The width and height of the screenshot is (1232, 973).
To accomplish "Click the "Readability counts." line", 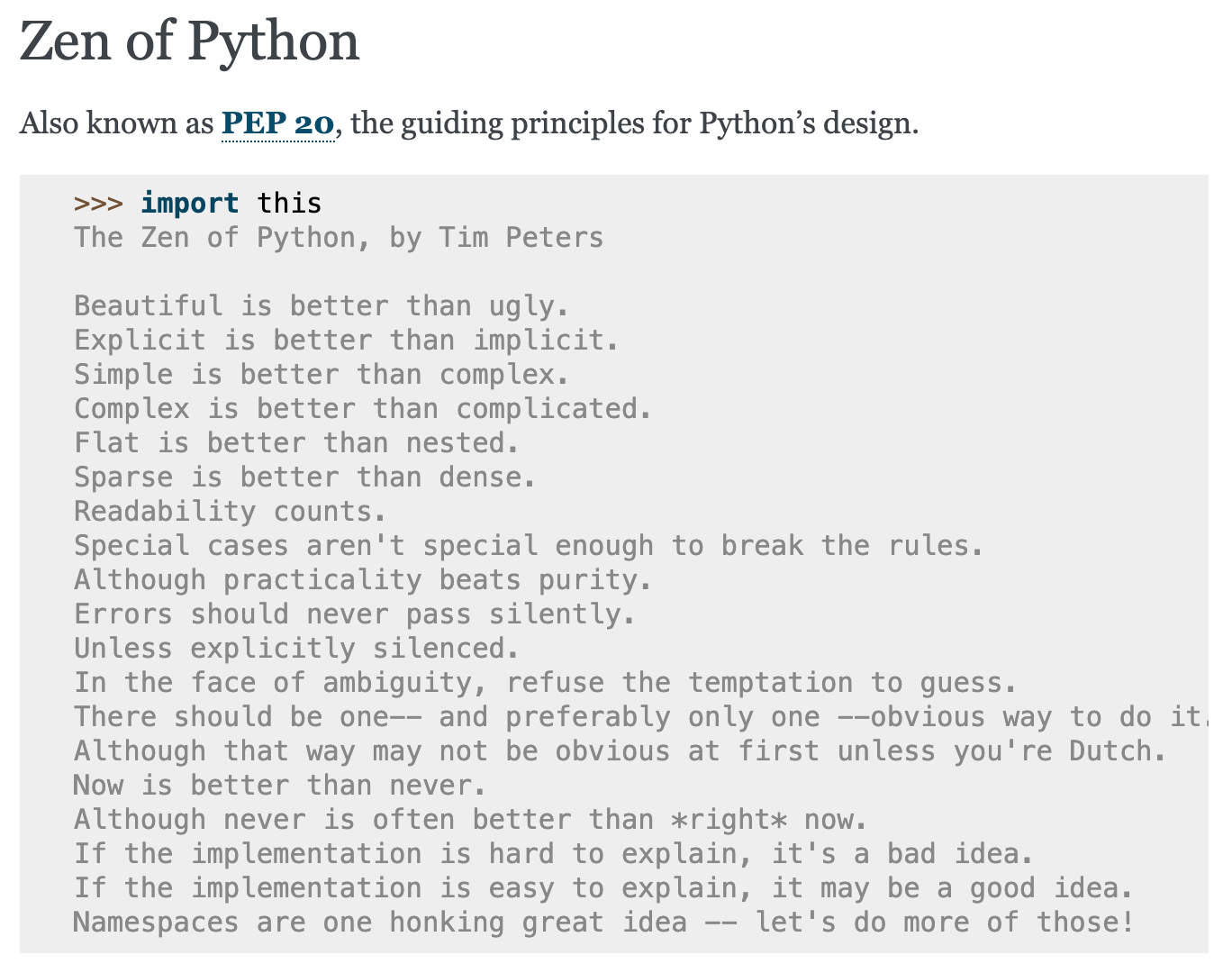I will (231, 512).
